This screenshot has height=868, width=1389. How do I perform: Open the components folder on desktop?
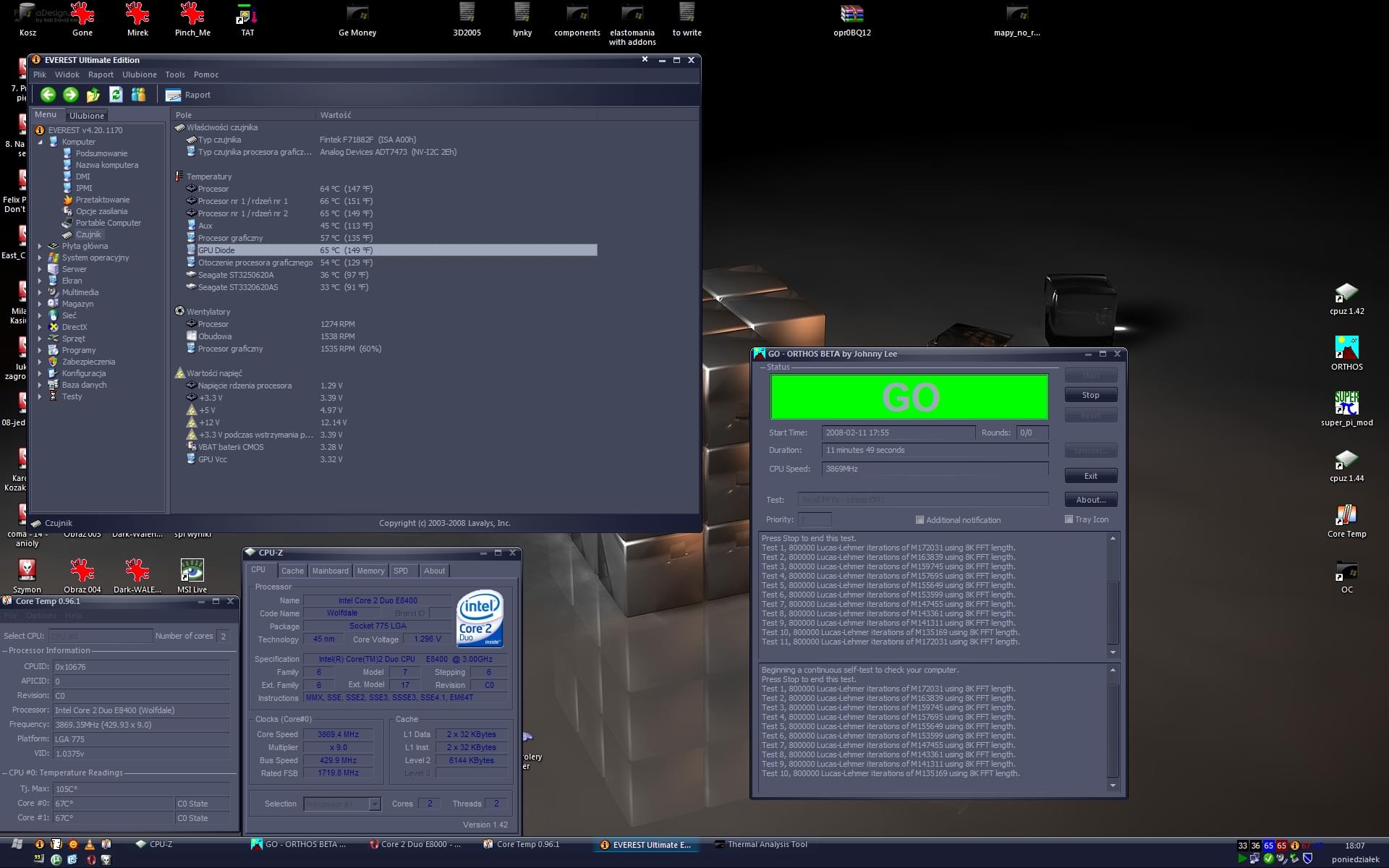pos(577,20)
